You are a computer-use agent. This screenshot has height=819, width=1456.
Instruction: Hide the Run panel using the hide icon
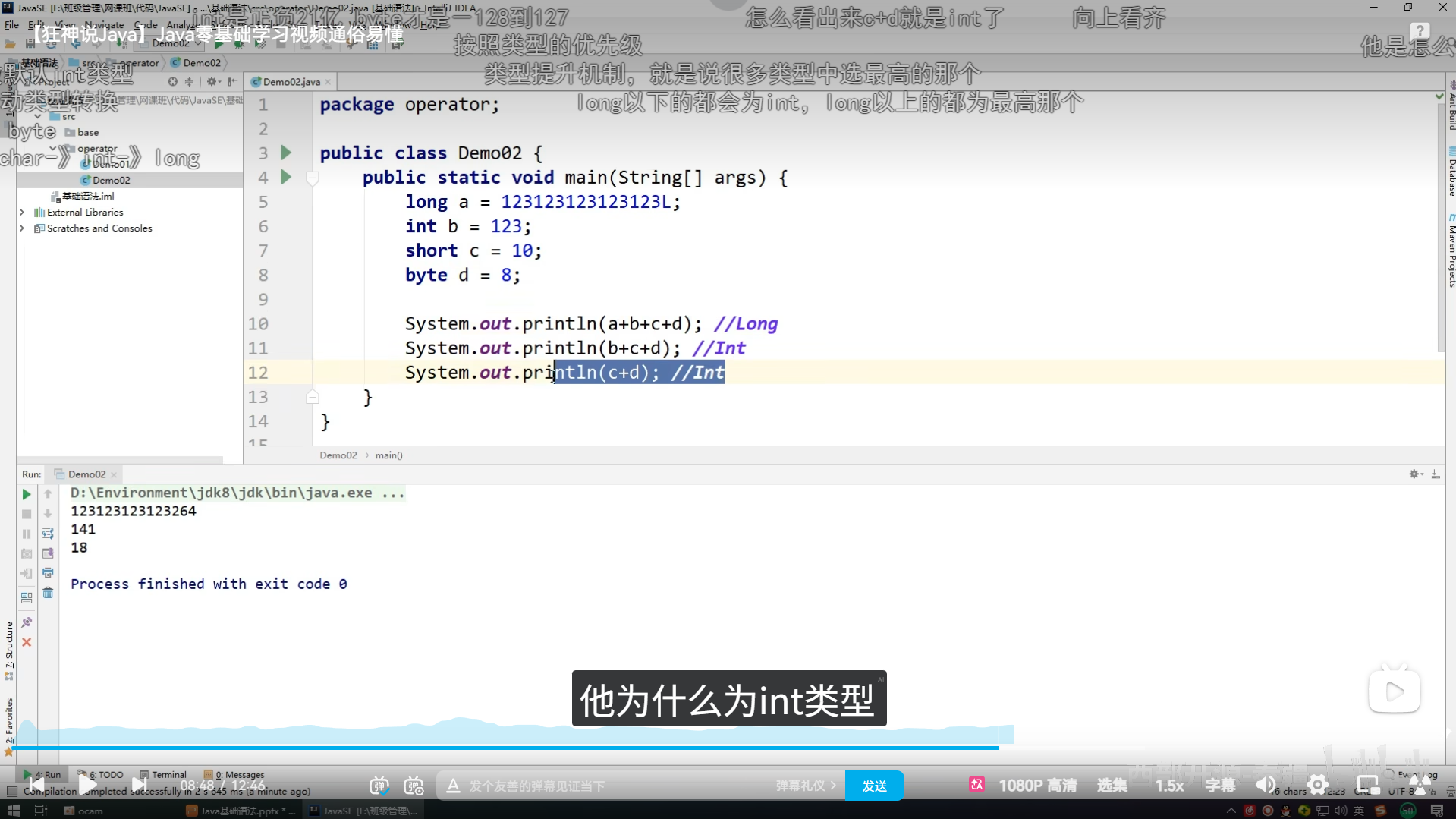(1436, 474)
